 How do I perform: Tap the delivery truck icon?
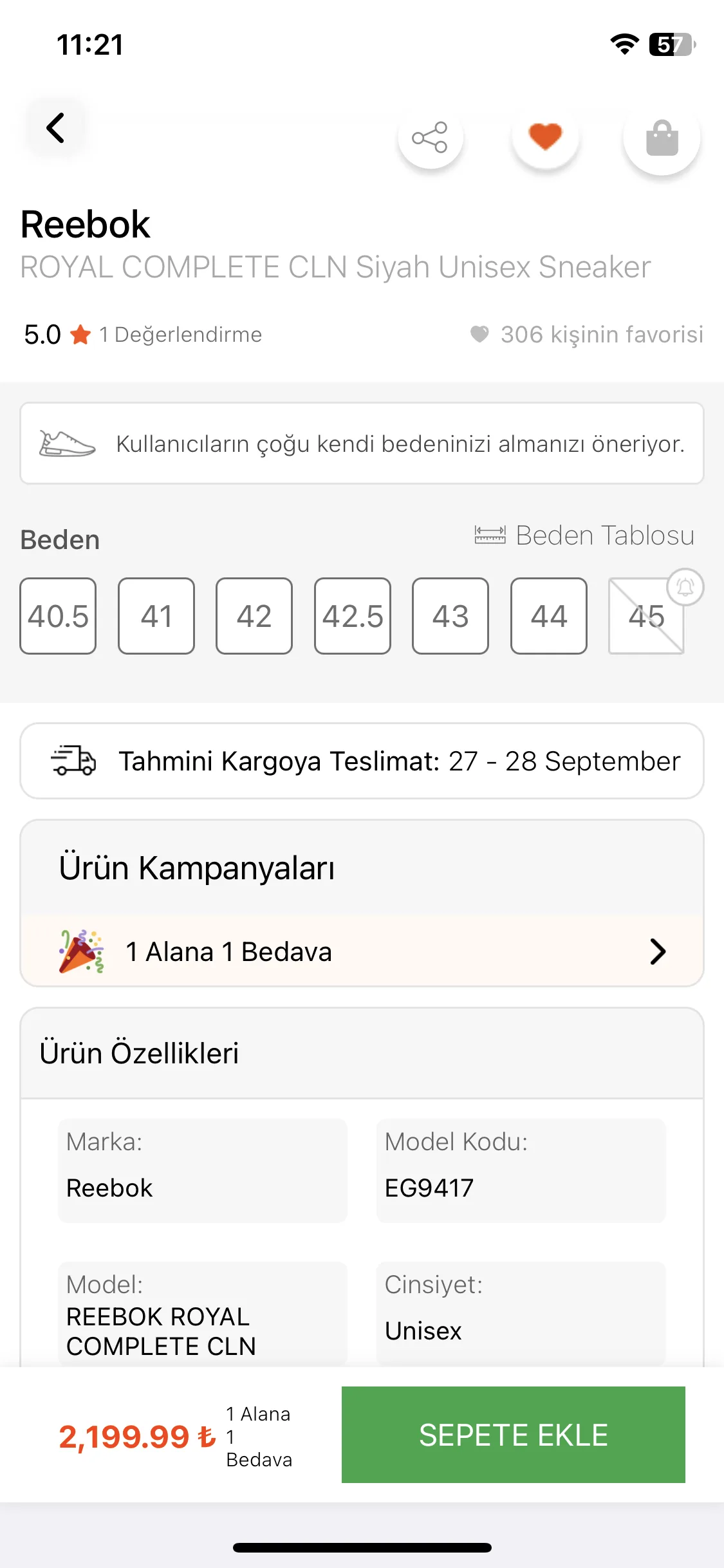tap(73, 761)
